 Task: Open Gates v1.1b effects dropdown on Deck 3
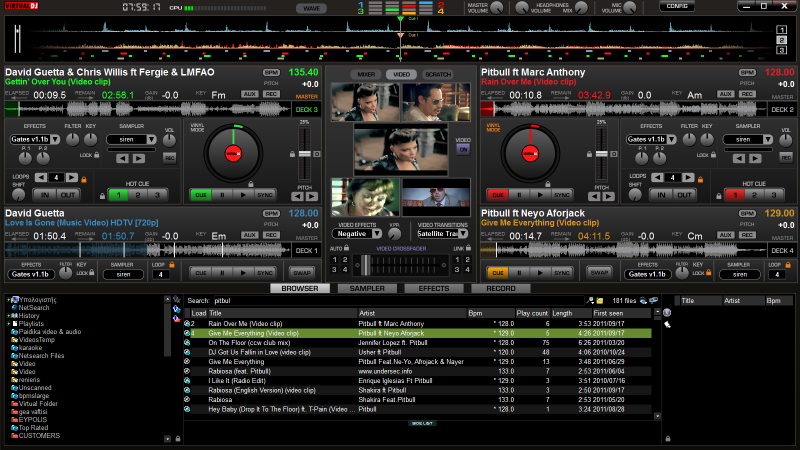pos(55,139)
